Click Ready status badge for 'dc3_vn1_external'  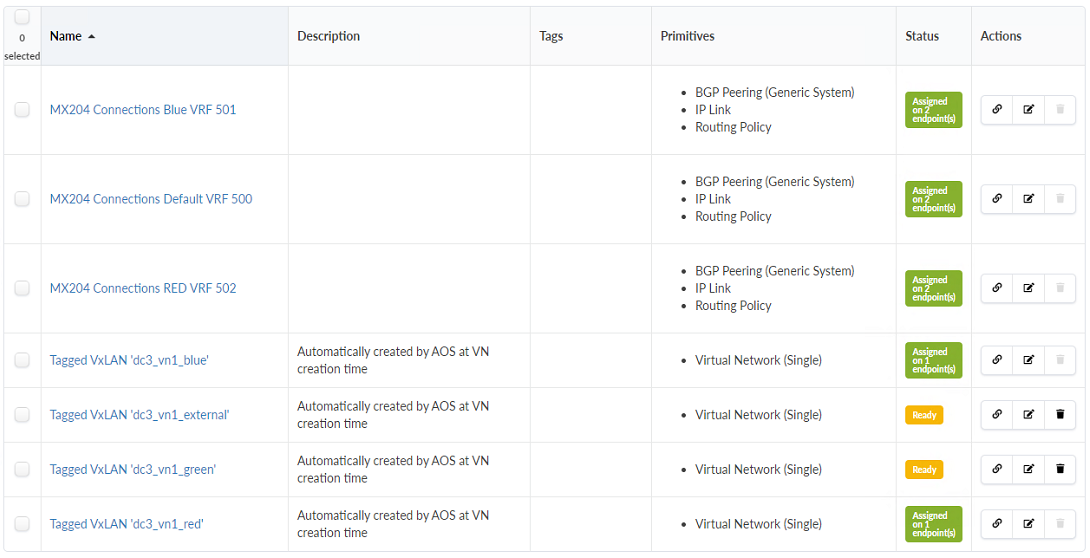tap(924, 415)
